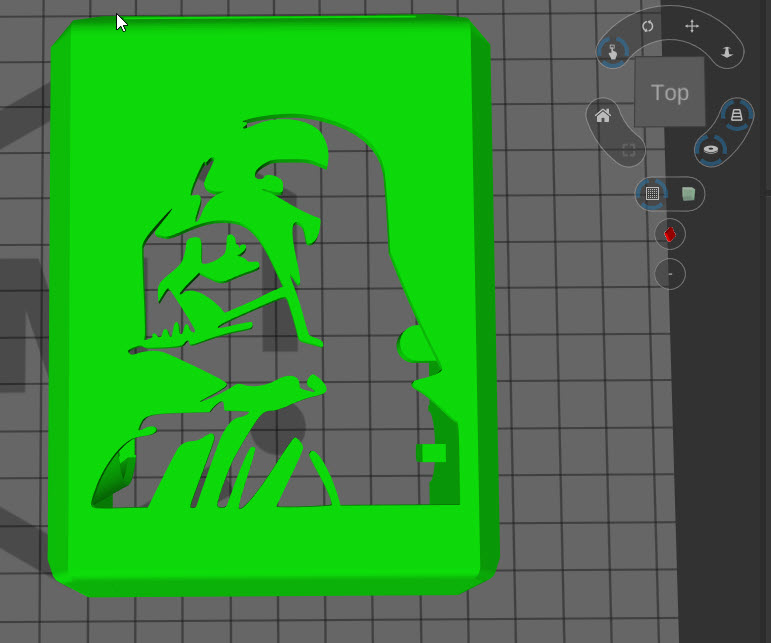Click the Top face of the view cube
This screenshot has width=771, height=643.
[670, 92]
